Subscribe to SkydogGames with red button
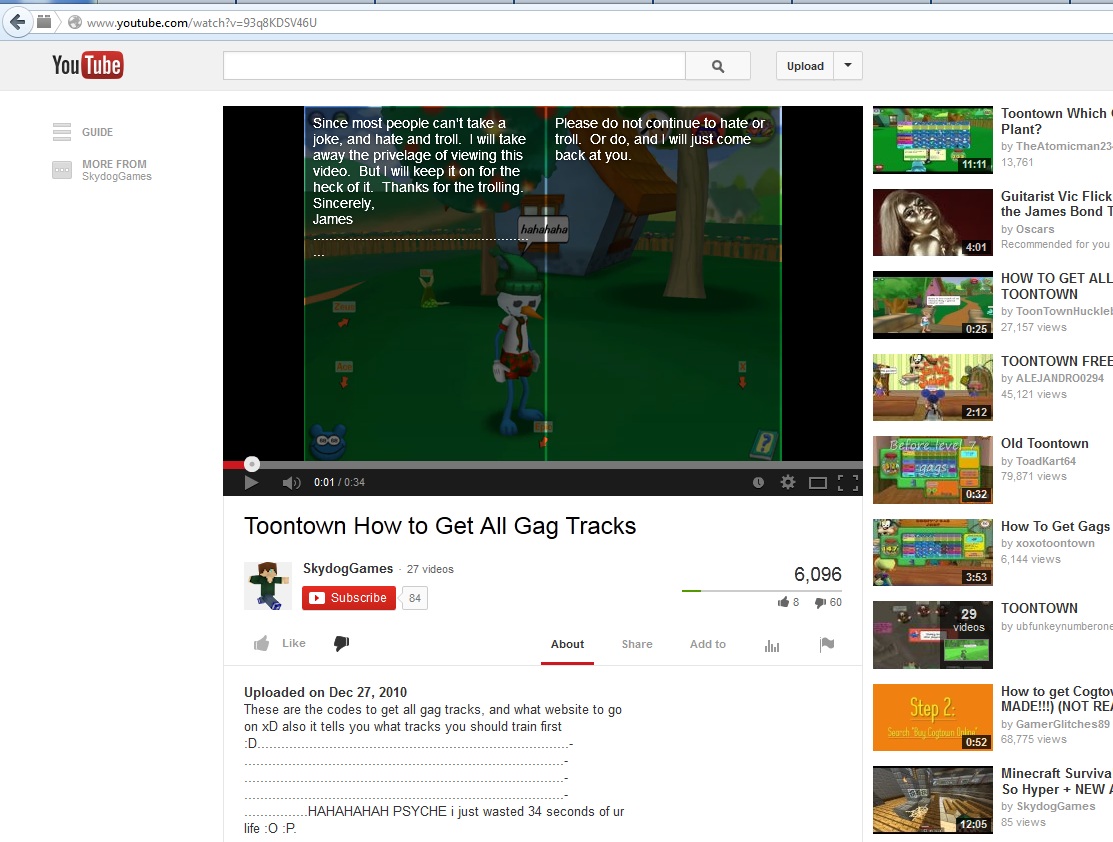This screenshot has width=1113, height=842. pyautogui.click(x=349, y=598)
